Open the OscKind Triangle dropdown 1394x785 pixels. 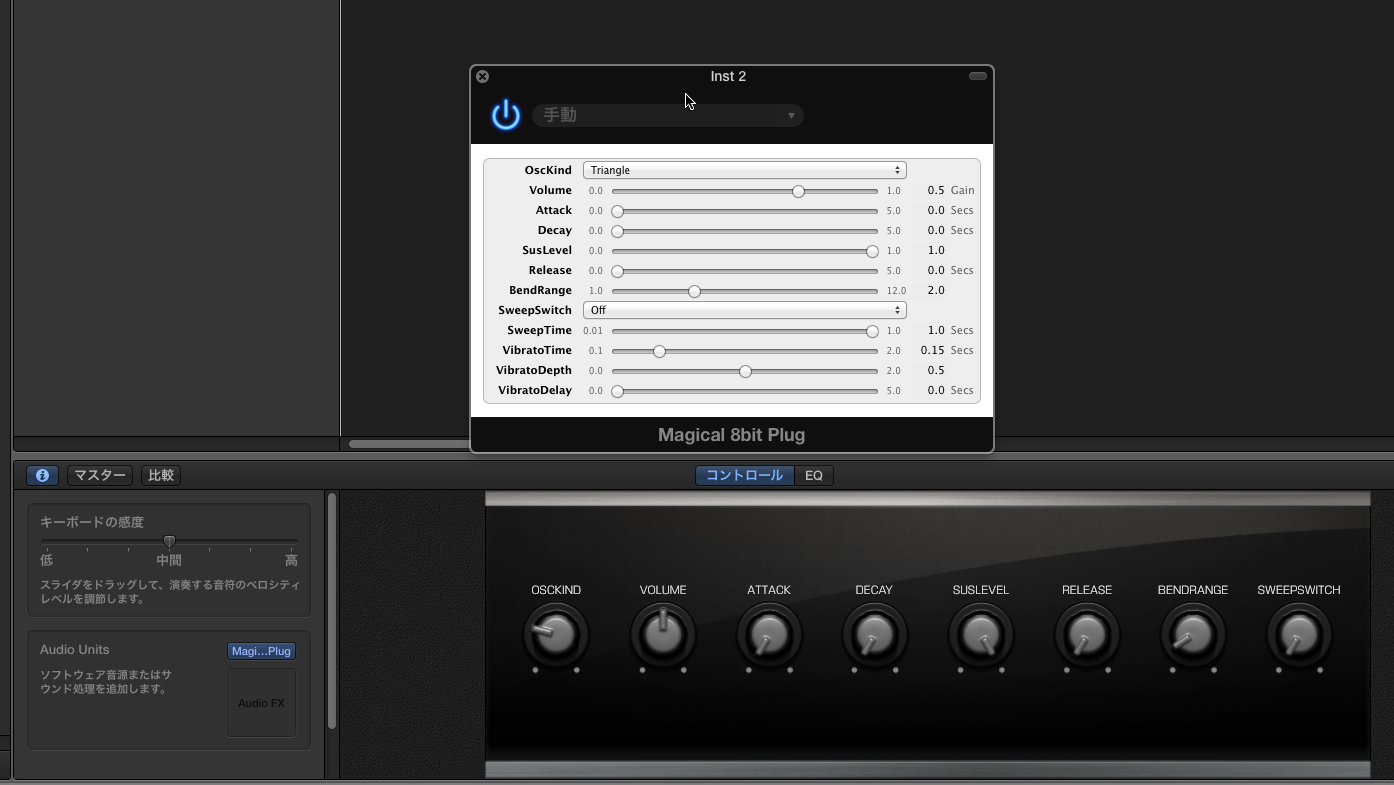745,170
